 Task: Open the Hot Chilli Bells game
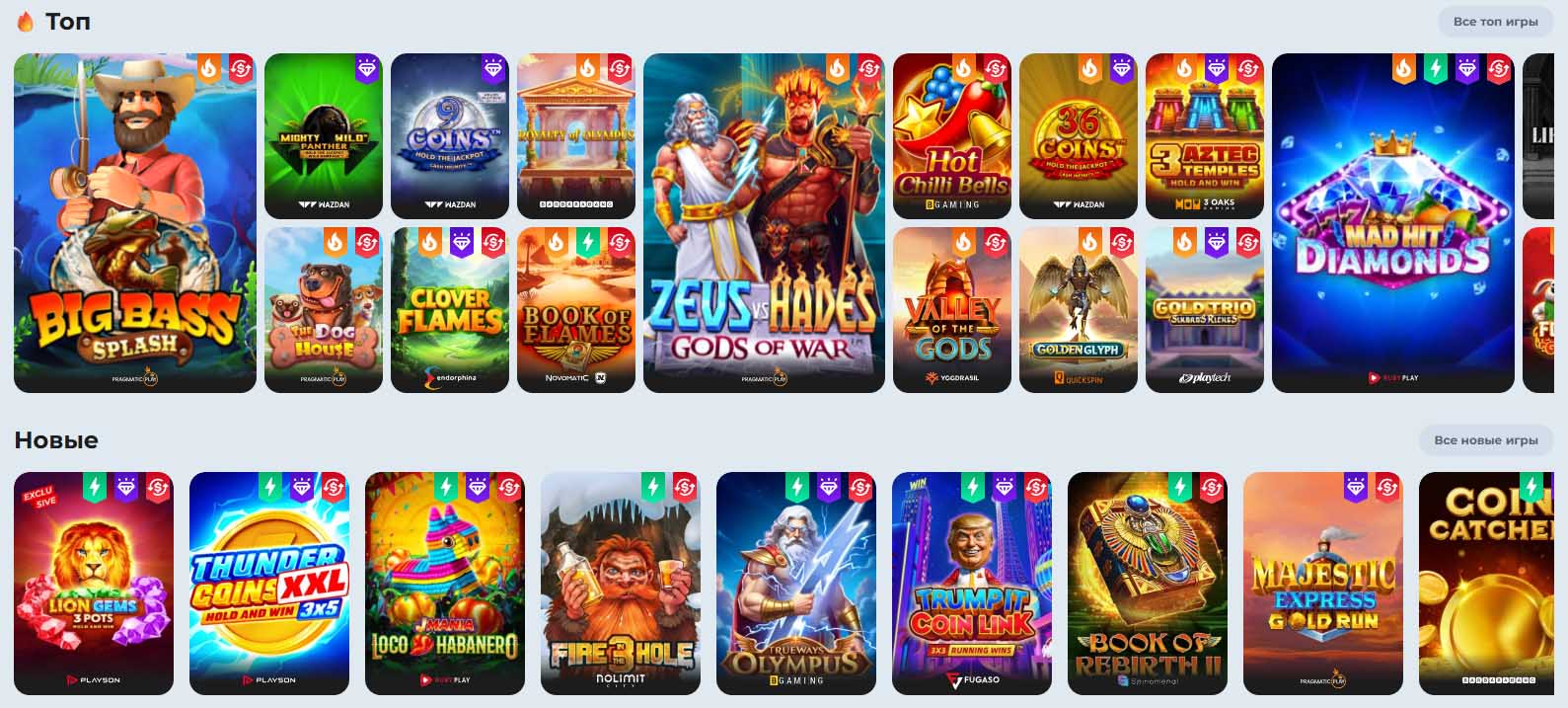[952, 135]
